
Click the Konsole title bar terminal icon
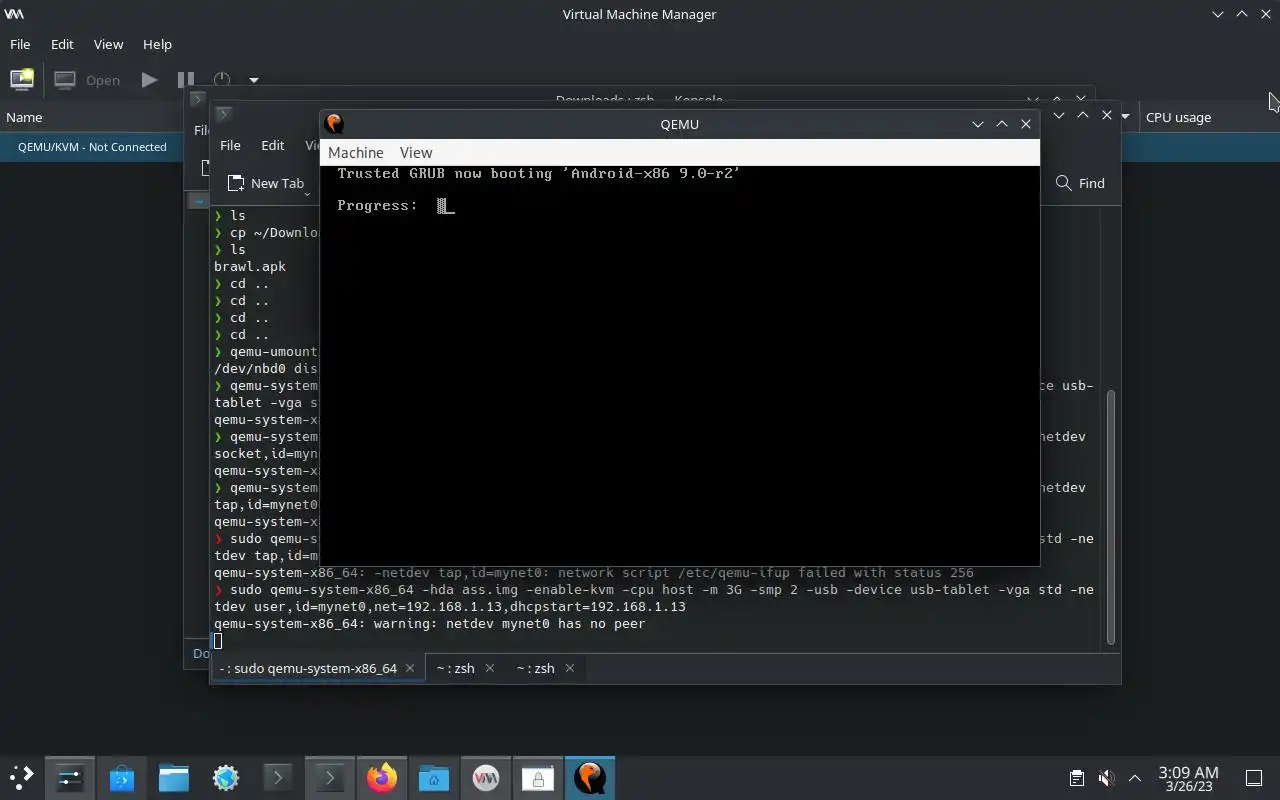coord(224,115)
